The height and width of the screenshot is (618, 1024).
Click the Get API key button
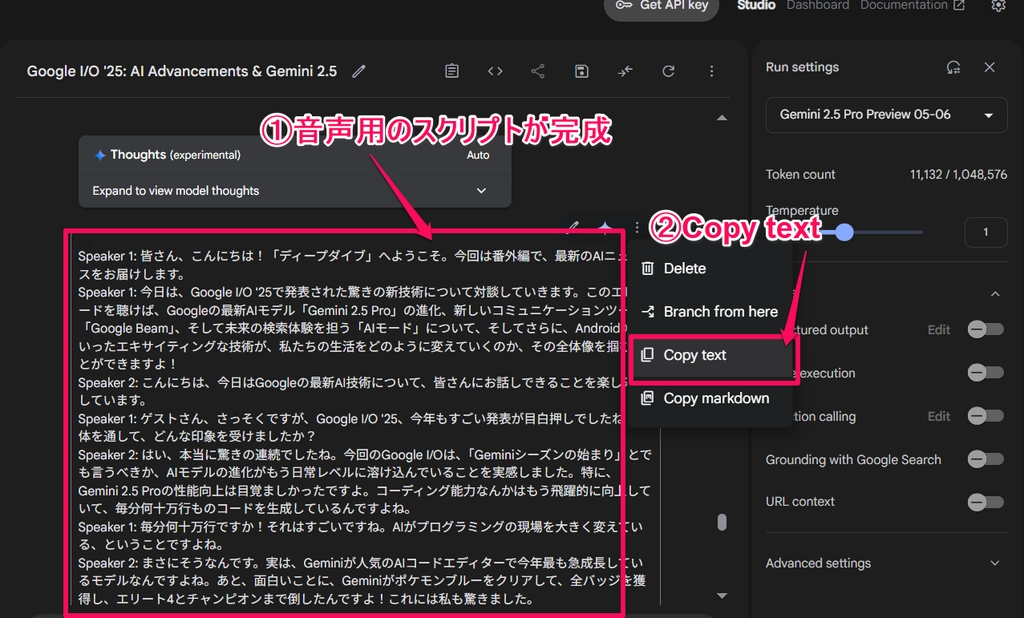(x=661, y=7)
